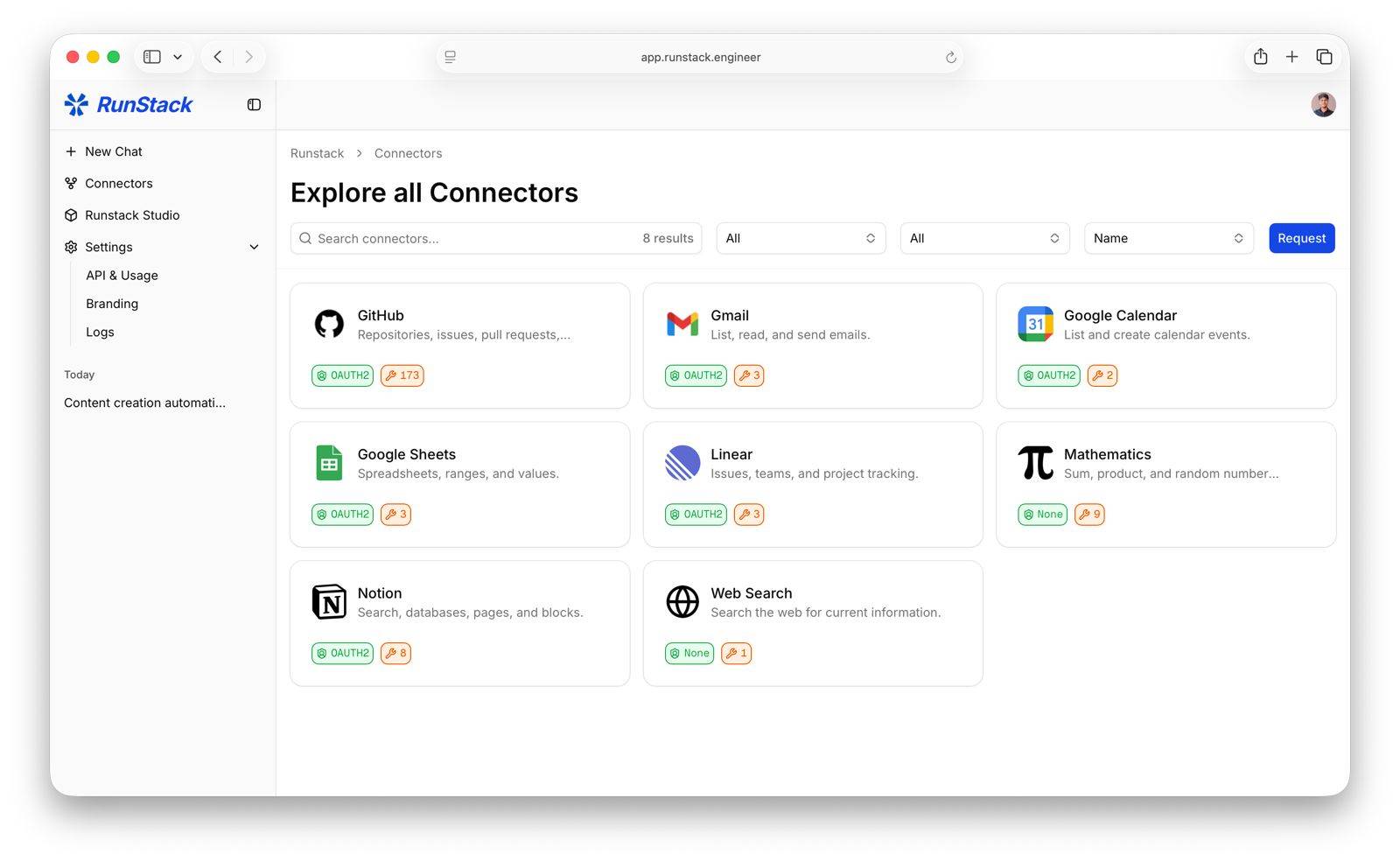Click Gmail's 3 tools badge

749,375
